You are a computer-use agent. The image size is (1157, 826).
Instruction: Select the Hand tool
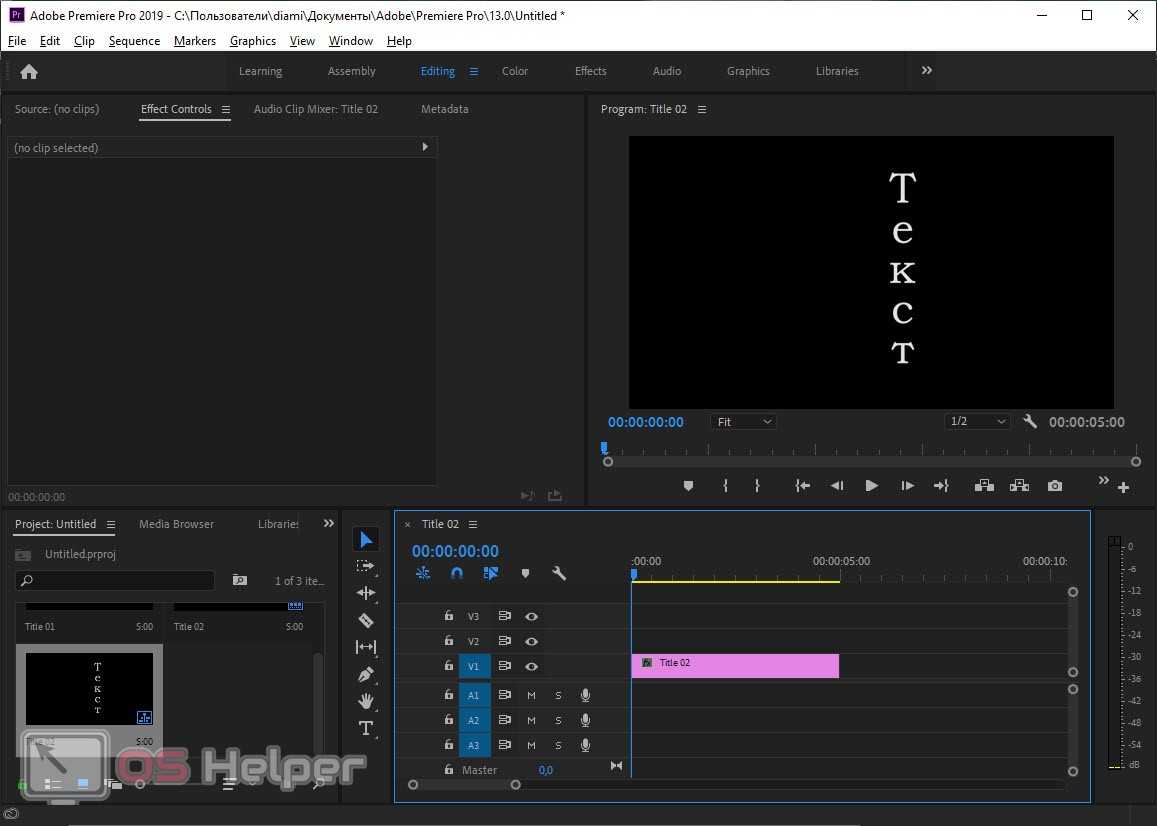point(366,701)
